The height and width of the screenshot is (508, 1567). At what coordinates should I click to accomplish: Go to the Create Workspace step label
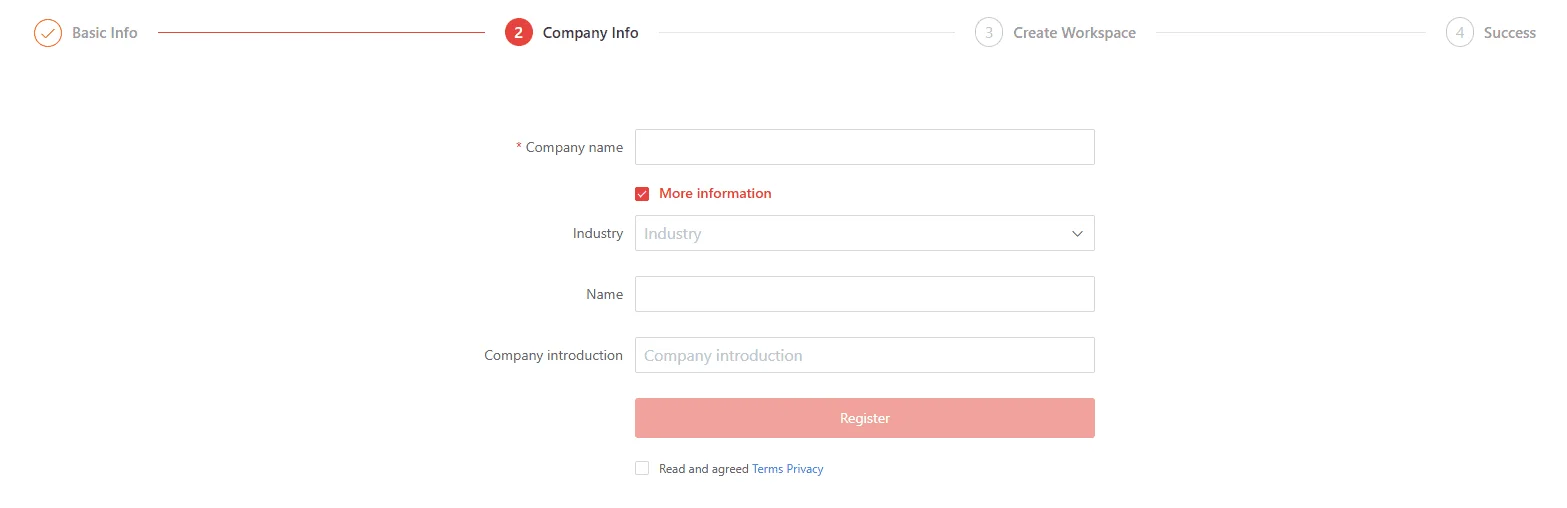point(1075,33)
